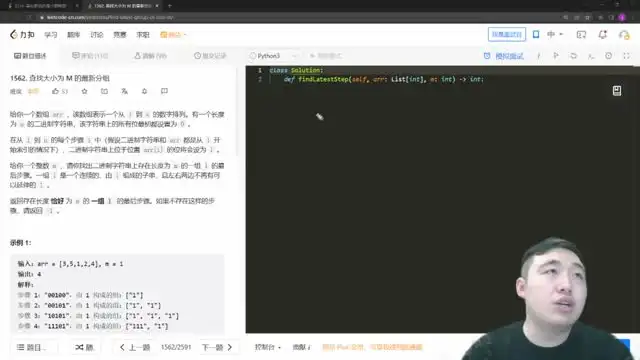Click the run flag icon in editor toolbar
This screenshot has width=640, height=360.
coord(556,56)
